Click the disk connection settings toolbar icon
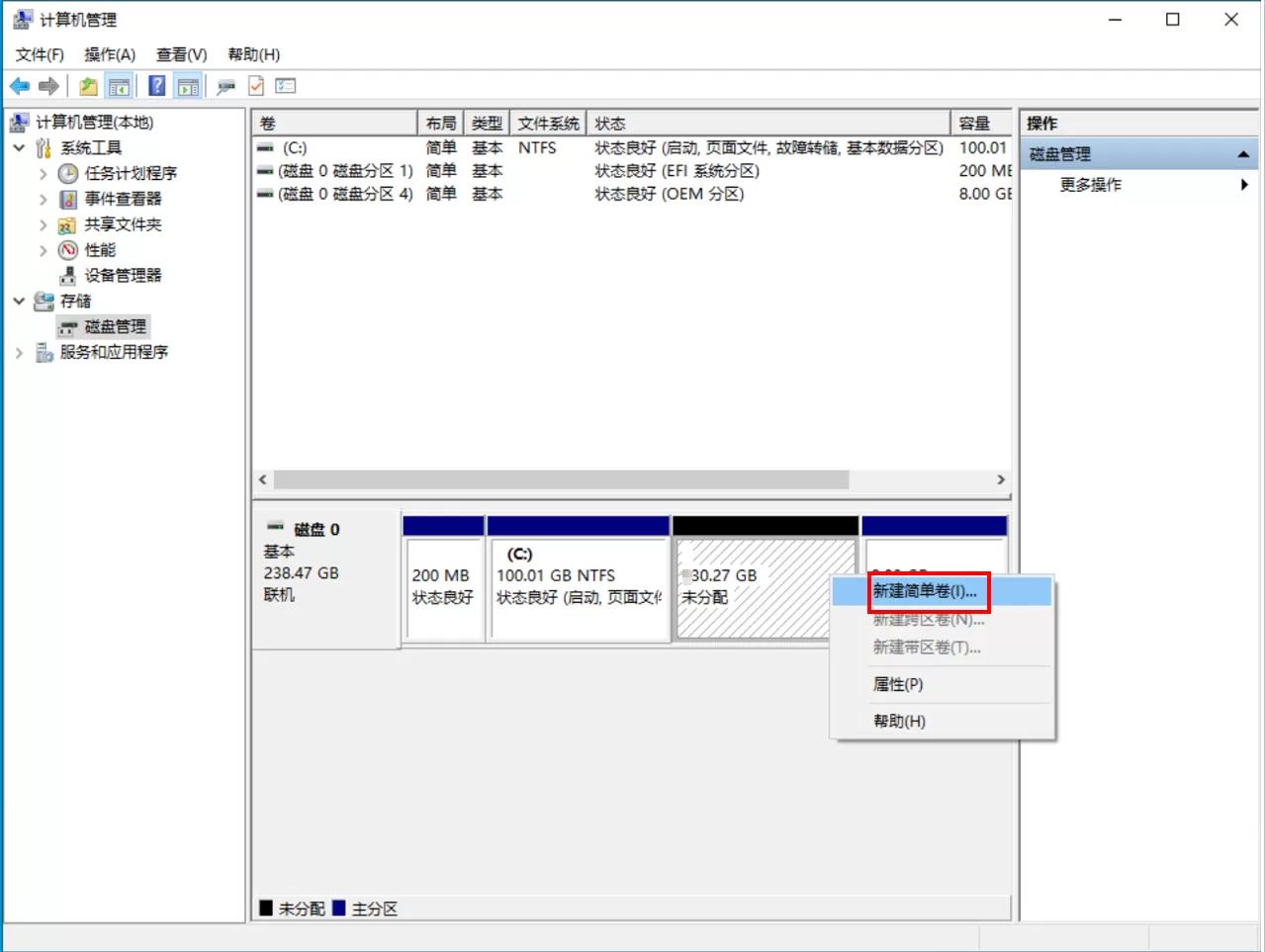Image resolution: width=1265 pixels, height=952 pixels. (226, 87)
